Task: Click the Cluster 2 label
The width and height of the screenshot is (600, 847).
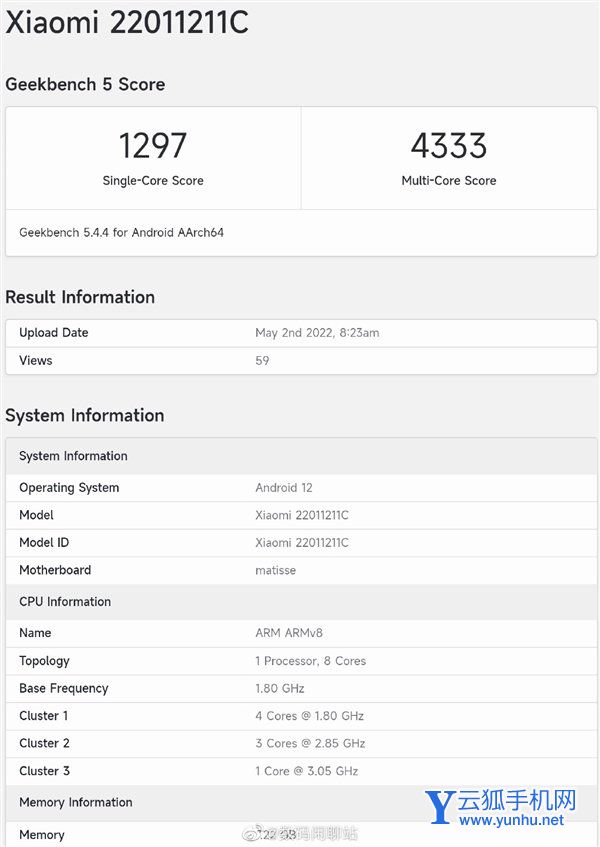Action: click(44, 743)
